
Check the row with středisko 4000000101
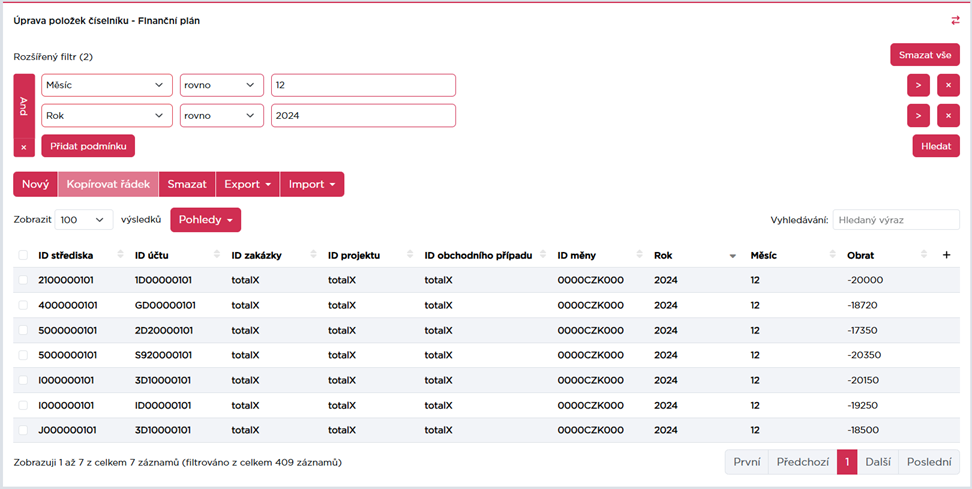click(23, 305)
